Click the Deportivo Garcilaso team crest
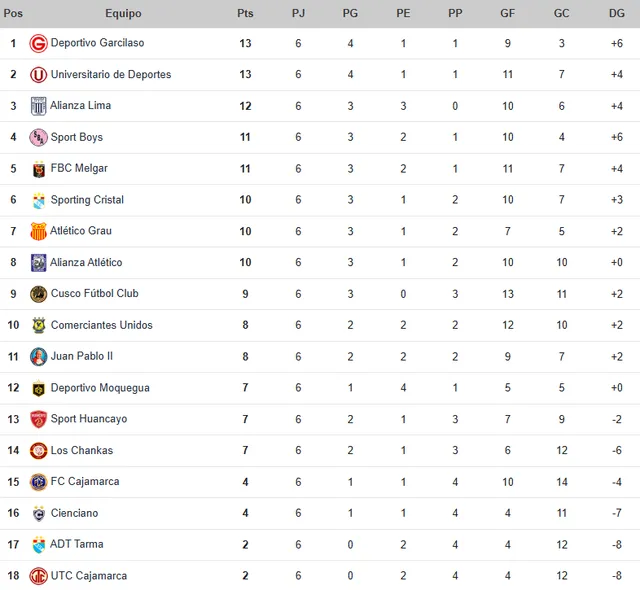Viewport: 640px width, 590px height. (38, 43)
